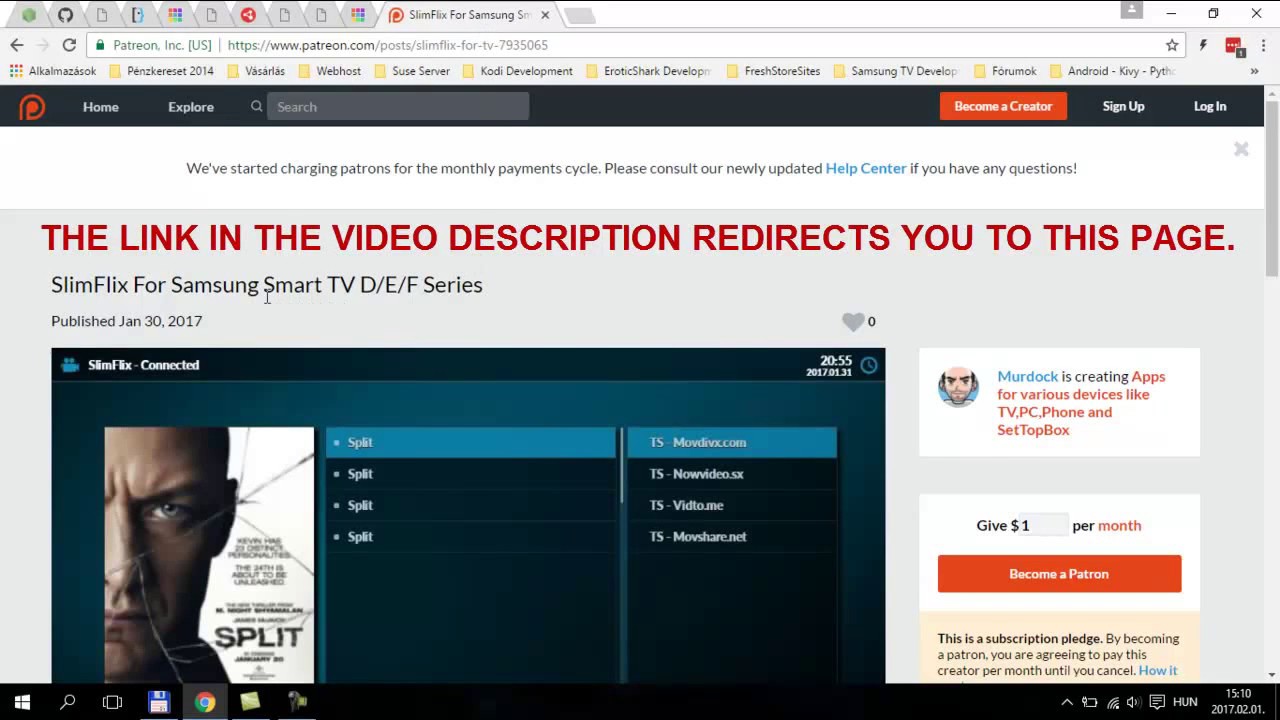Open Pénzkereset 2014 bookmark folder
Screen dimensions: 1280x720
pos(161,71)
